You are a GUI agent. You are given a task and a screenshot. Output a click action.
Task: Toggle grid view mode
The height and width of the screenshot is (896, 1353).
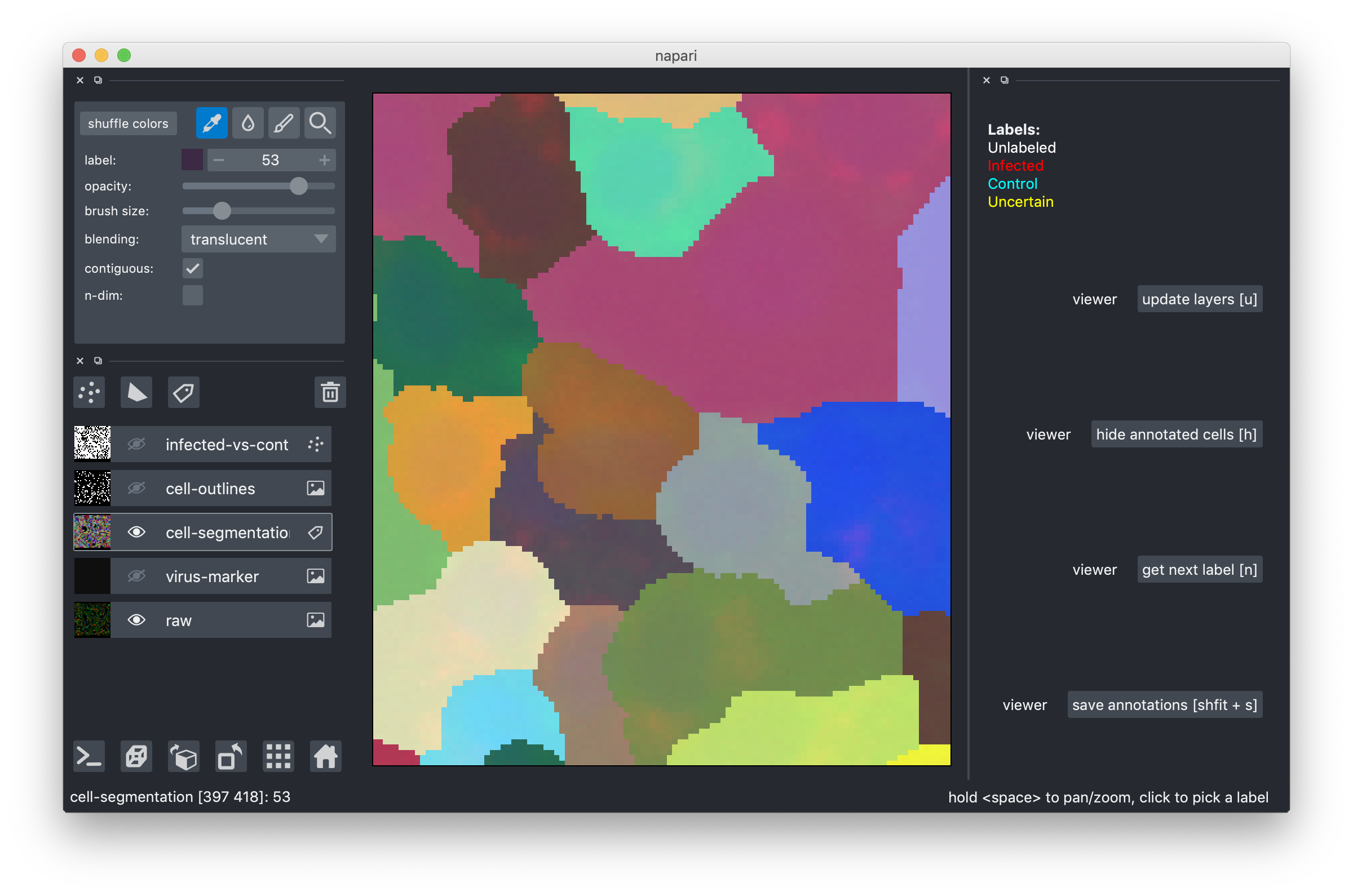278,757
